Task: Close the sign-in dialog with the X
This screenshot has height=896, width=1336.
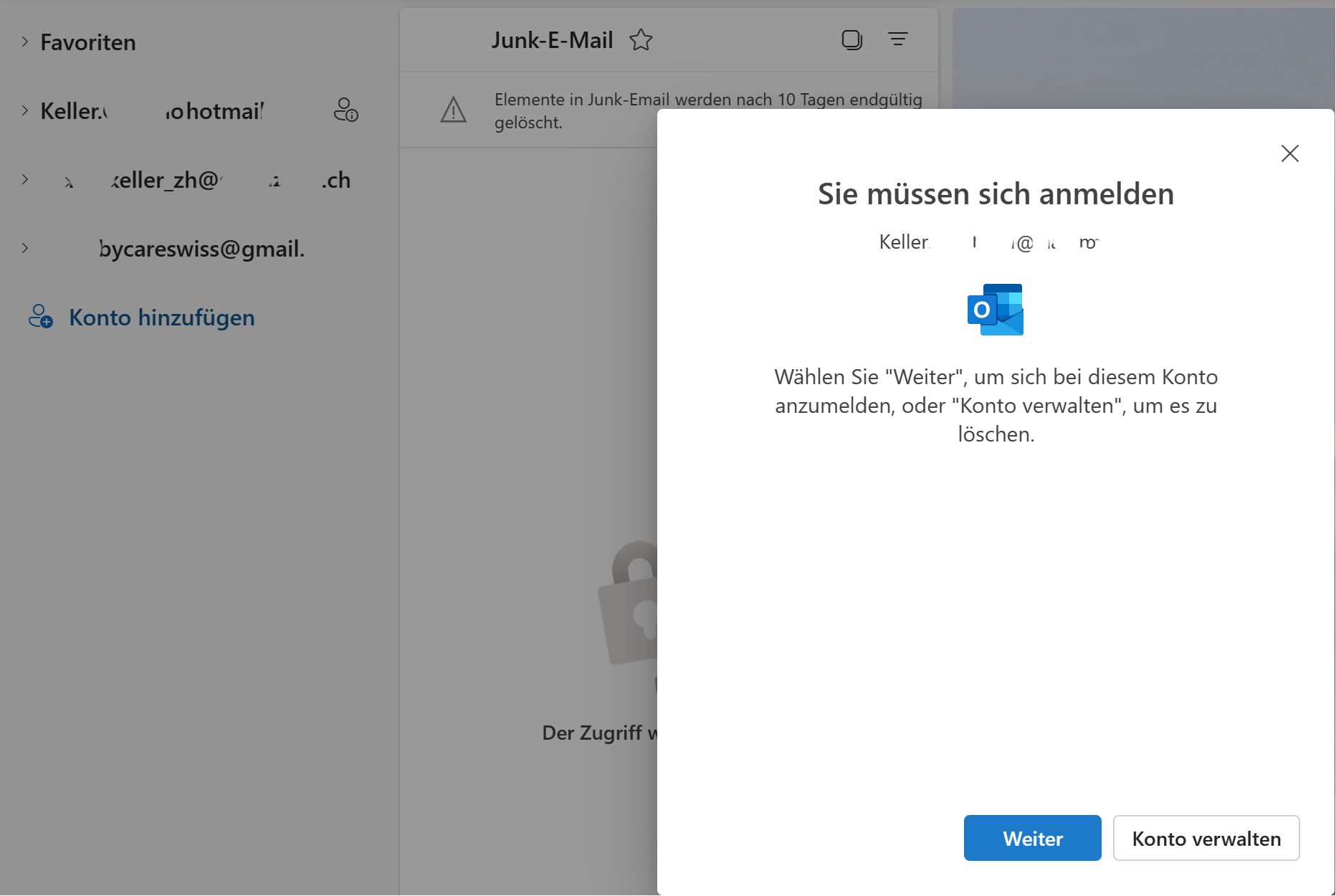Action: 1290,153
